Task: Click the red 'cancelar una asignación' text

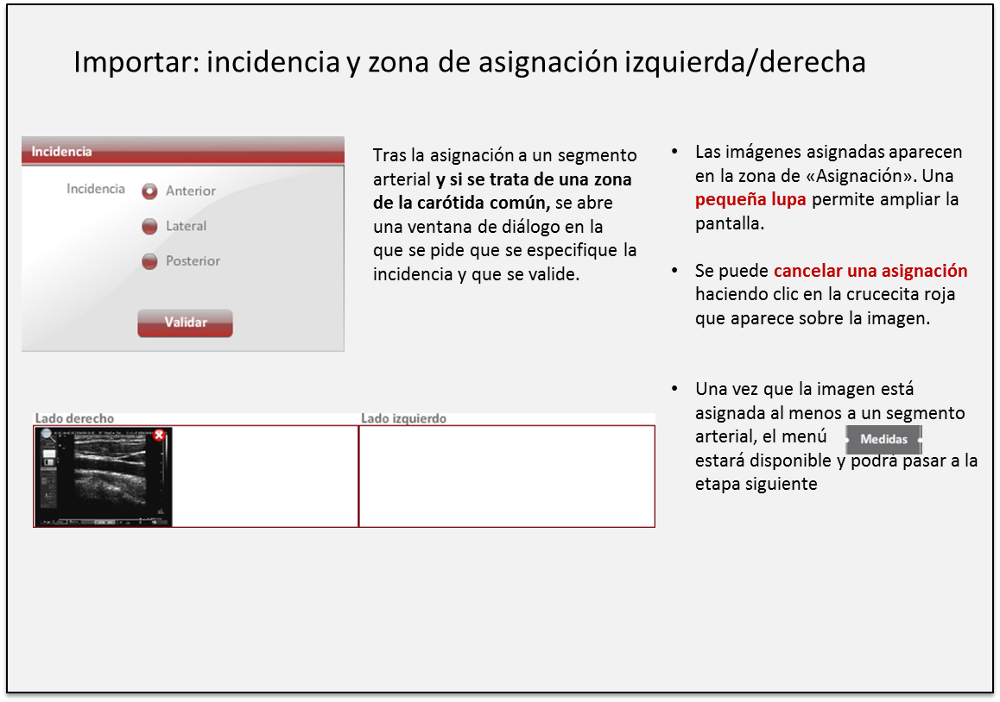Action: click(870, 271)
